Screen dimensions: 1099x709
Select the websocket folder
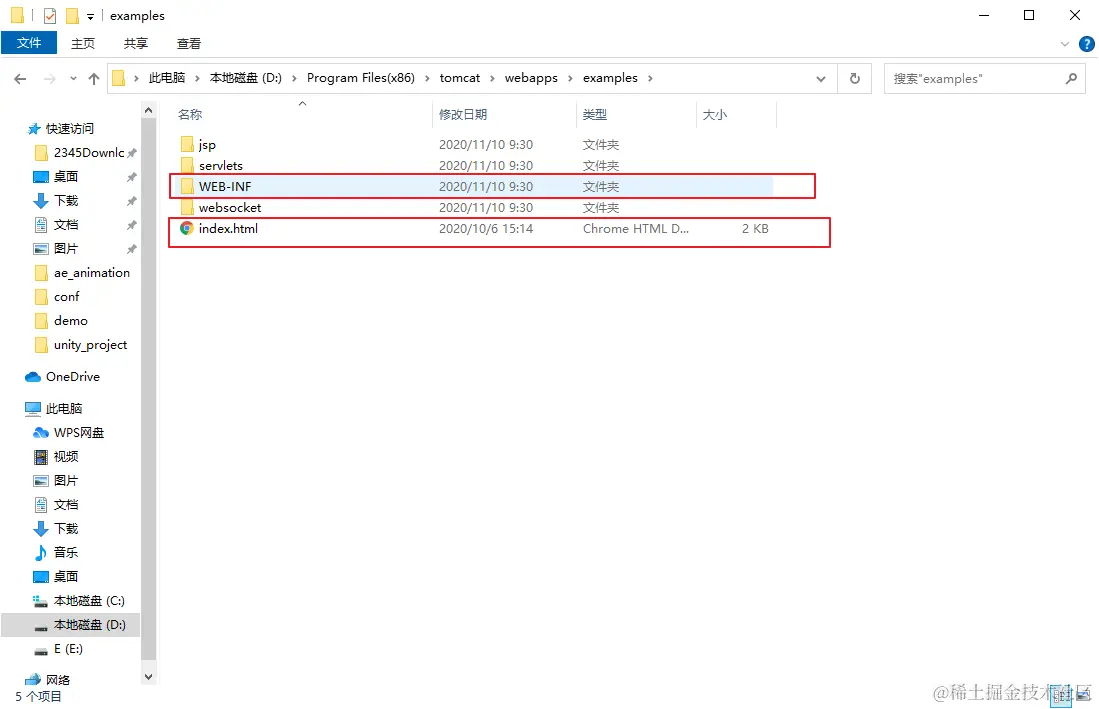pos(230,207)
